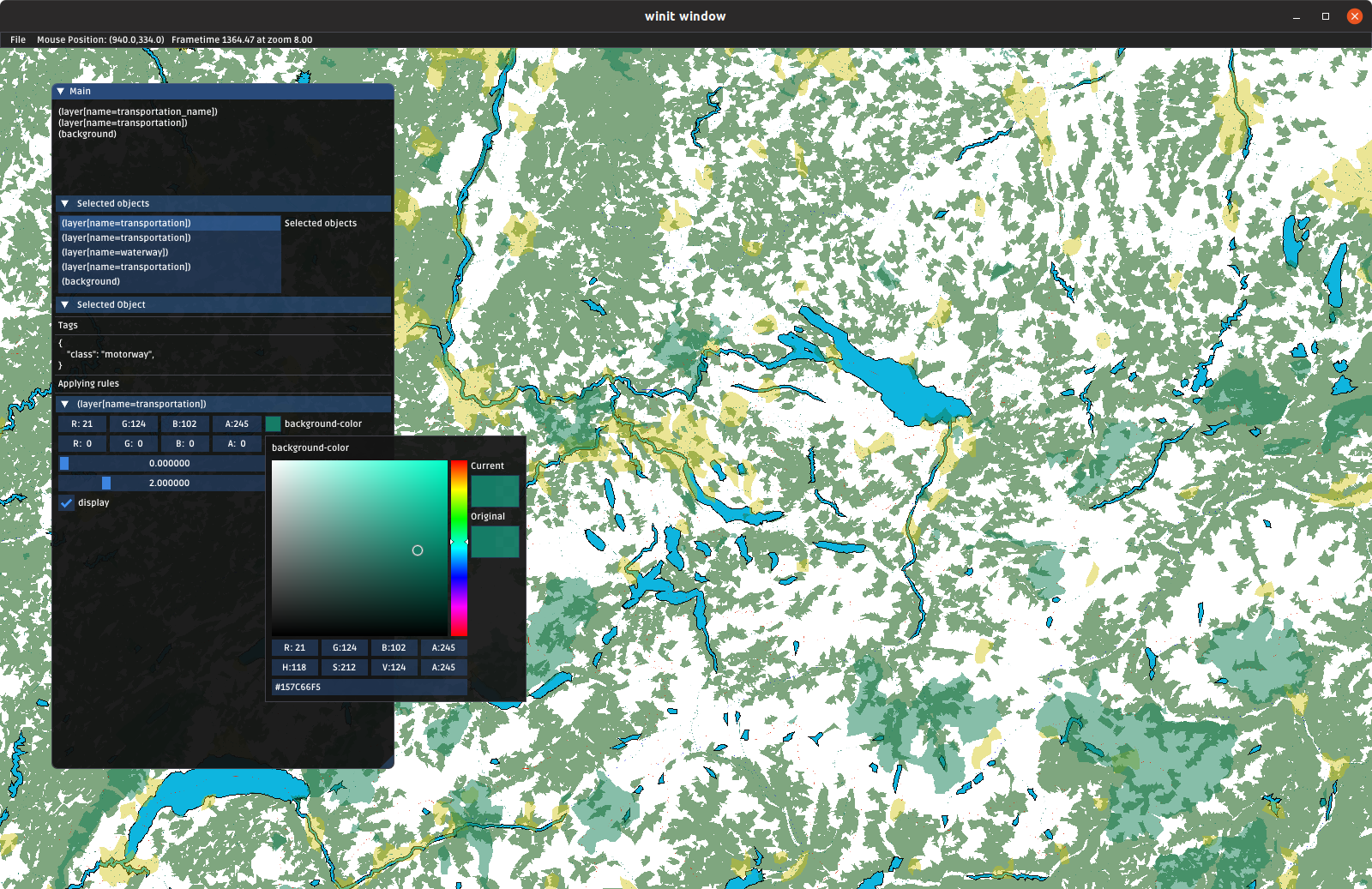Open the File menu
Screen dimensions: 1372x889
point(18,39)
